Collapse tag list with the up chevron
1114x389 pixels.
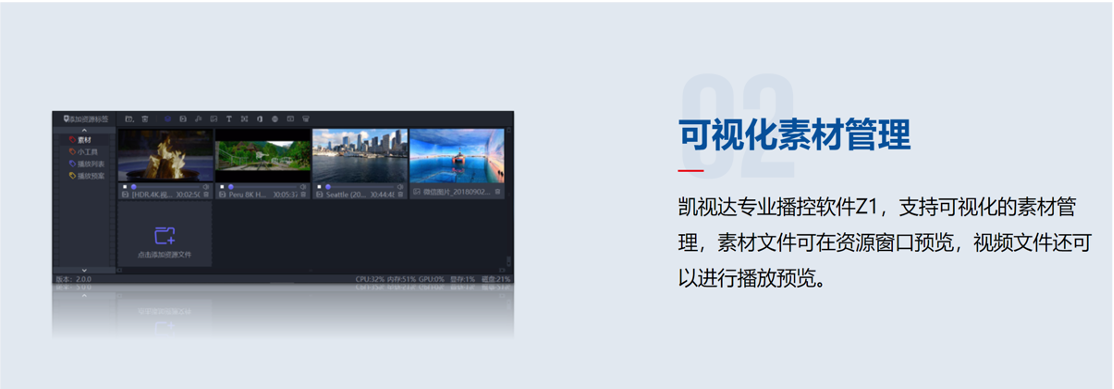click(84, 130)
